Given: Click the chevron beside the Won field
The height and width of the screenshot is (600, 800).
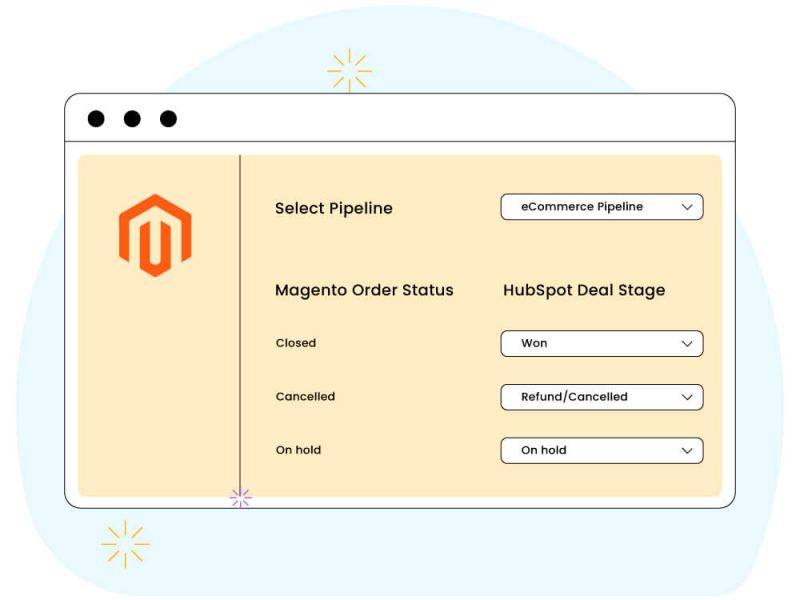Looking at the screenshot, I should click(x=687, y=343).
